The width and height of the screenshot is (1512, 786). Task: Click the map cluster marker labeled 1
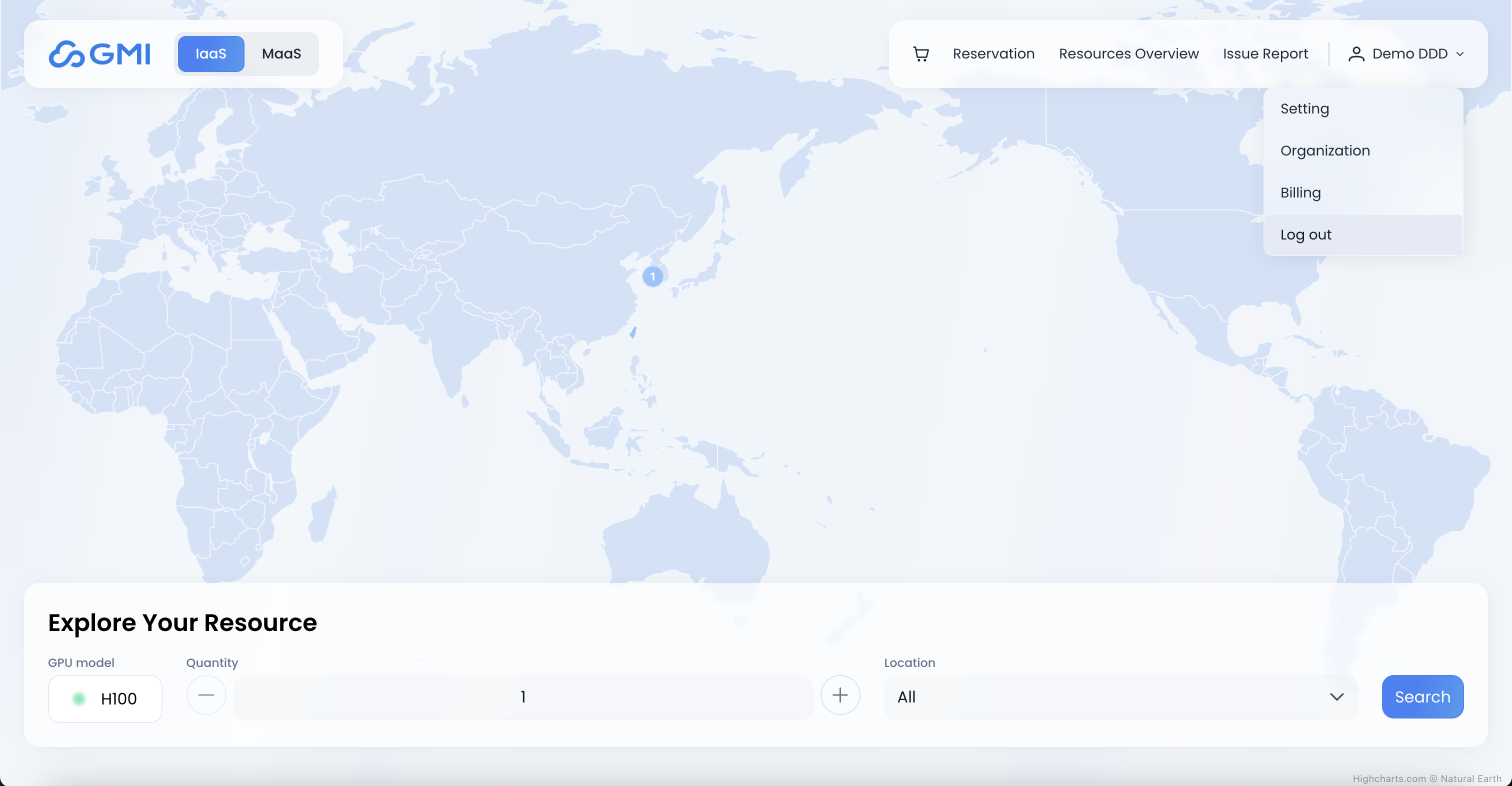pos(652,276)
